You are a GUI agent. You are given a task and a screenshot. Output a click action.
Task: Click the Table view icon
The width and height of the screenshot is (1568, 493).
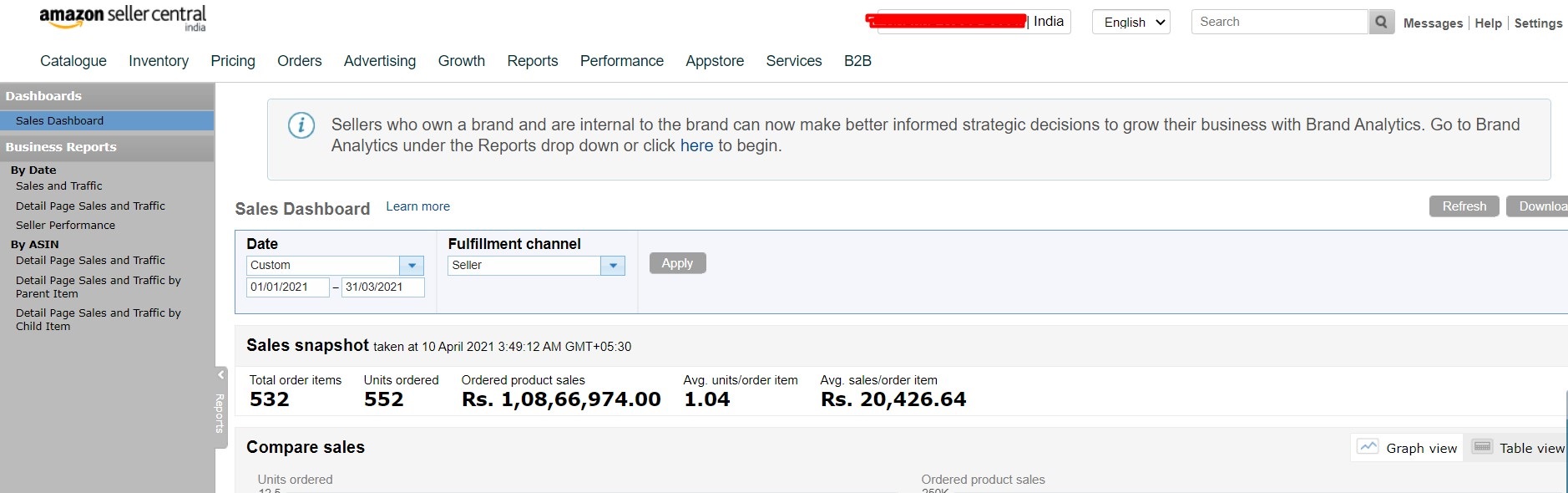pyautogui.click(x=1482, y=447)
